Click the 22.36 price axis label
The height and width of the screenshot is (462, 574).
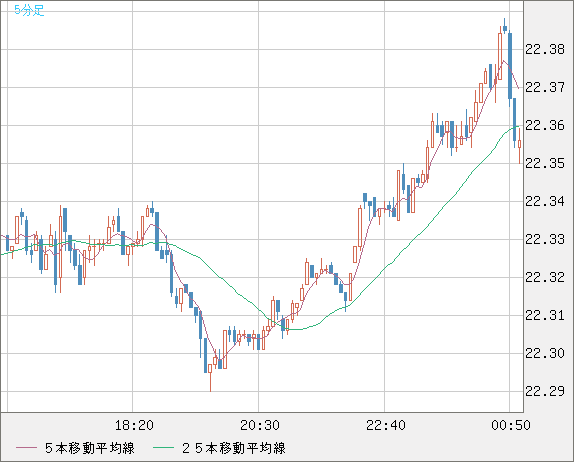(545, 125)
